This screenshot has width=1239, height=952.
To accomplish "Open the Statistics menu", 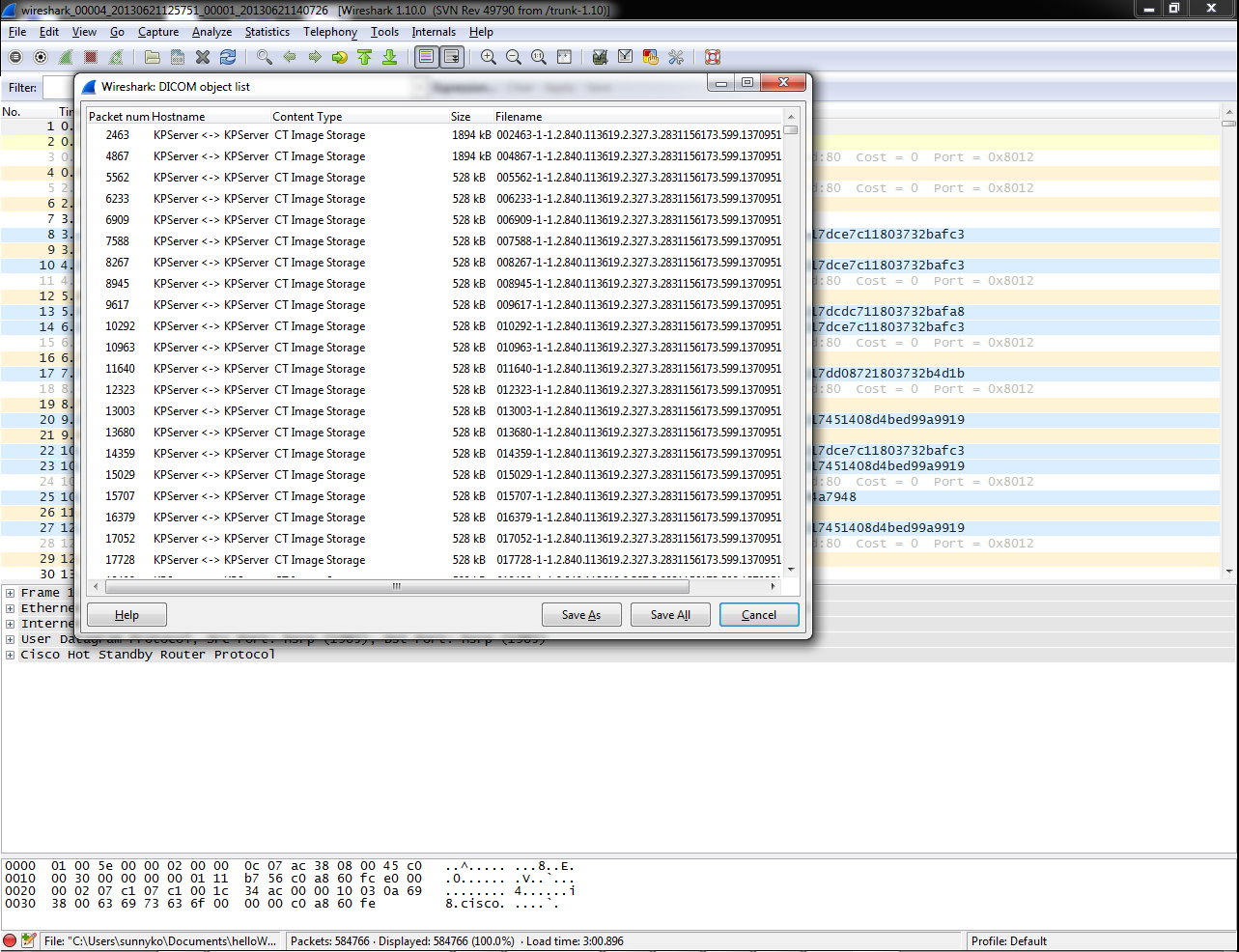I will [268, 32].
